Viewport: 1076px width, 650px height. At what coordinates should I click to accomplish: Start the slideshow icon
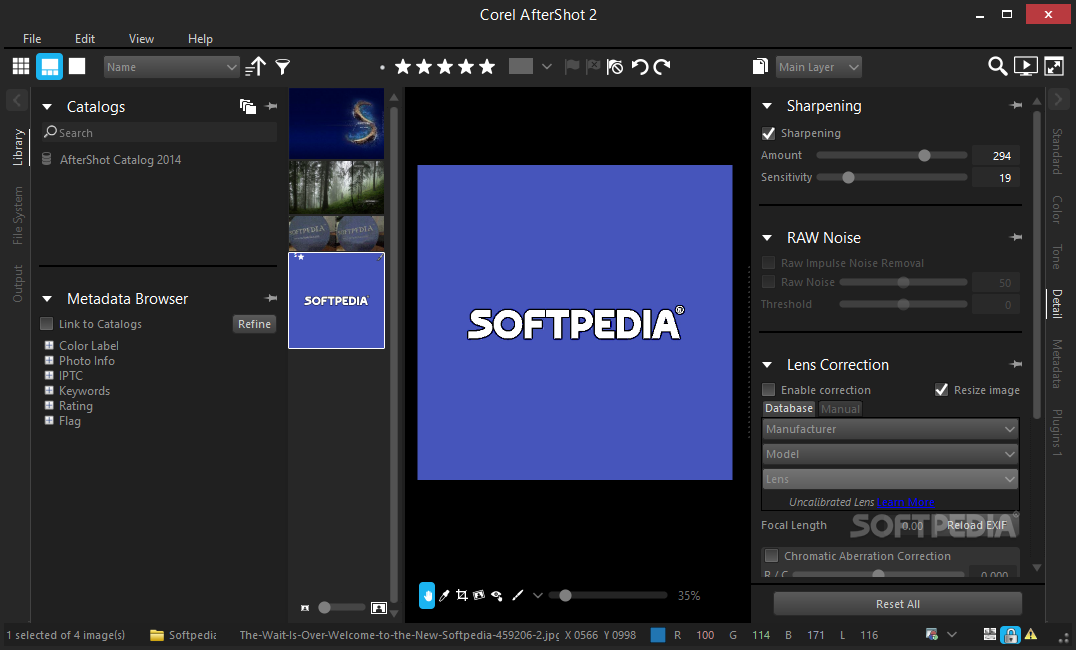[1025, 66]
